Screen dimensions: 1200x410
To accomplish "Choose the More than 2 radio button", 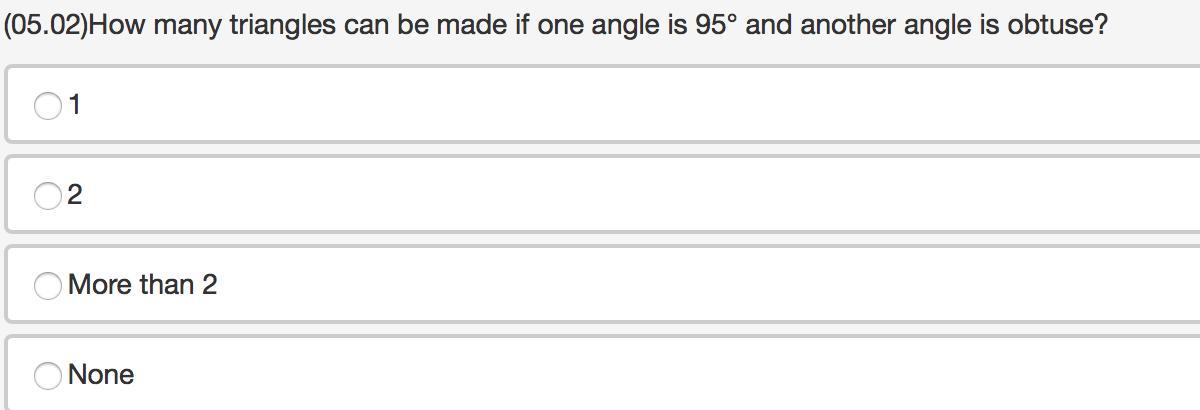I will tap(48, 286).
